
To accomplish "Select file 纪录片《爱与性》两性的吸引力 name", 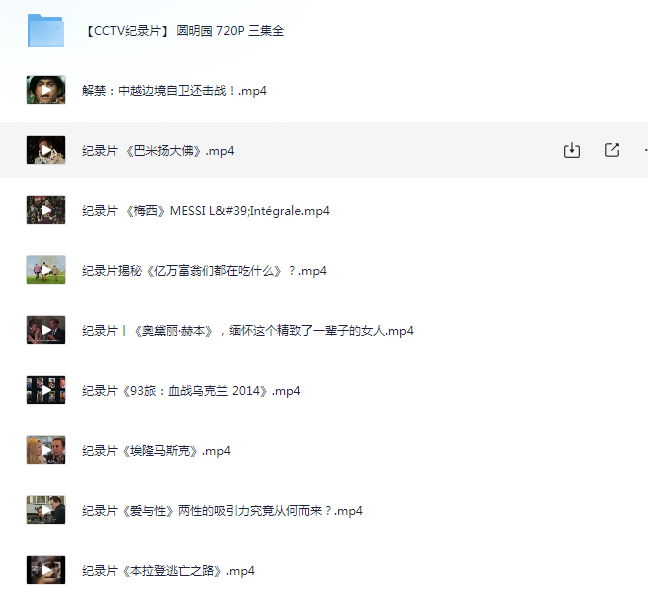I will tap(222, 511).
